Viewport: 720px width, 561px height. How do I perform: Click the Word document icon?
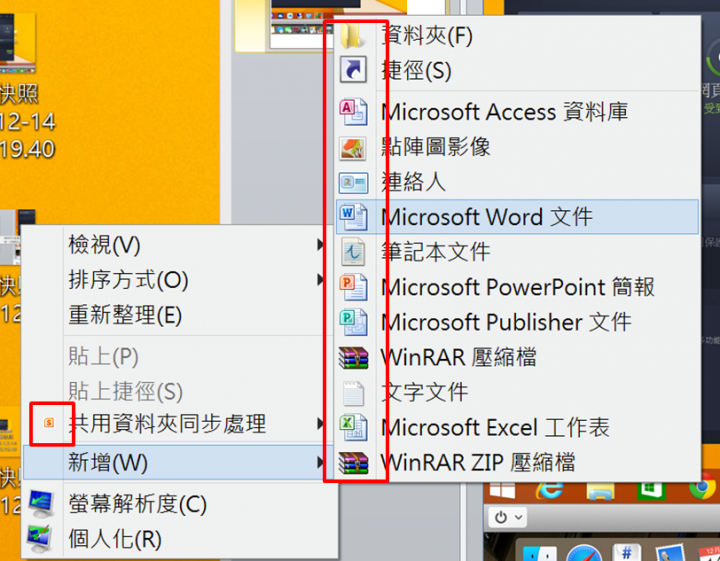click(x=353, y=216)
